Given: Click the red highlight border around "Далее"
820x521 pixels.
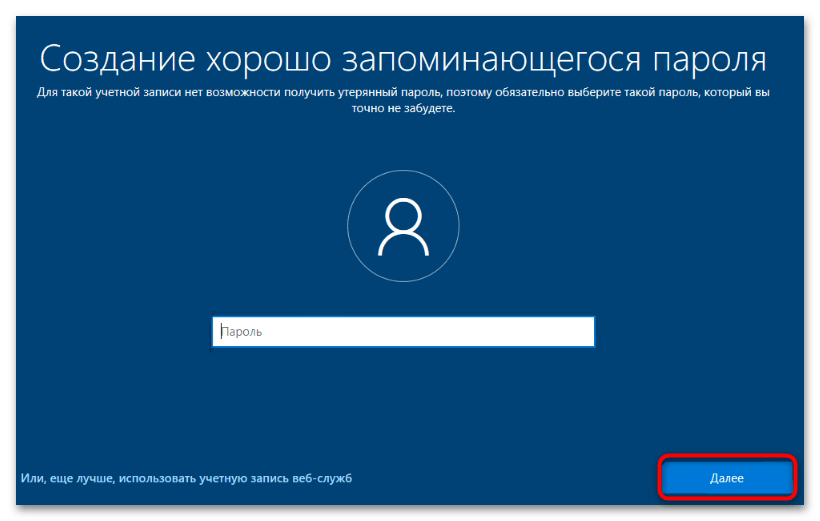Looking at the screenshot, I should point(727,456).
